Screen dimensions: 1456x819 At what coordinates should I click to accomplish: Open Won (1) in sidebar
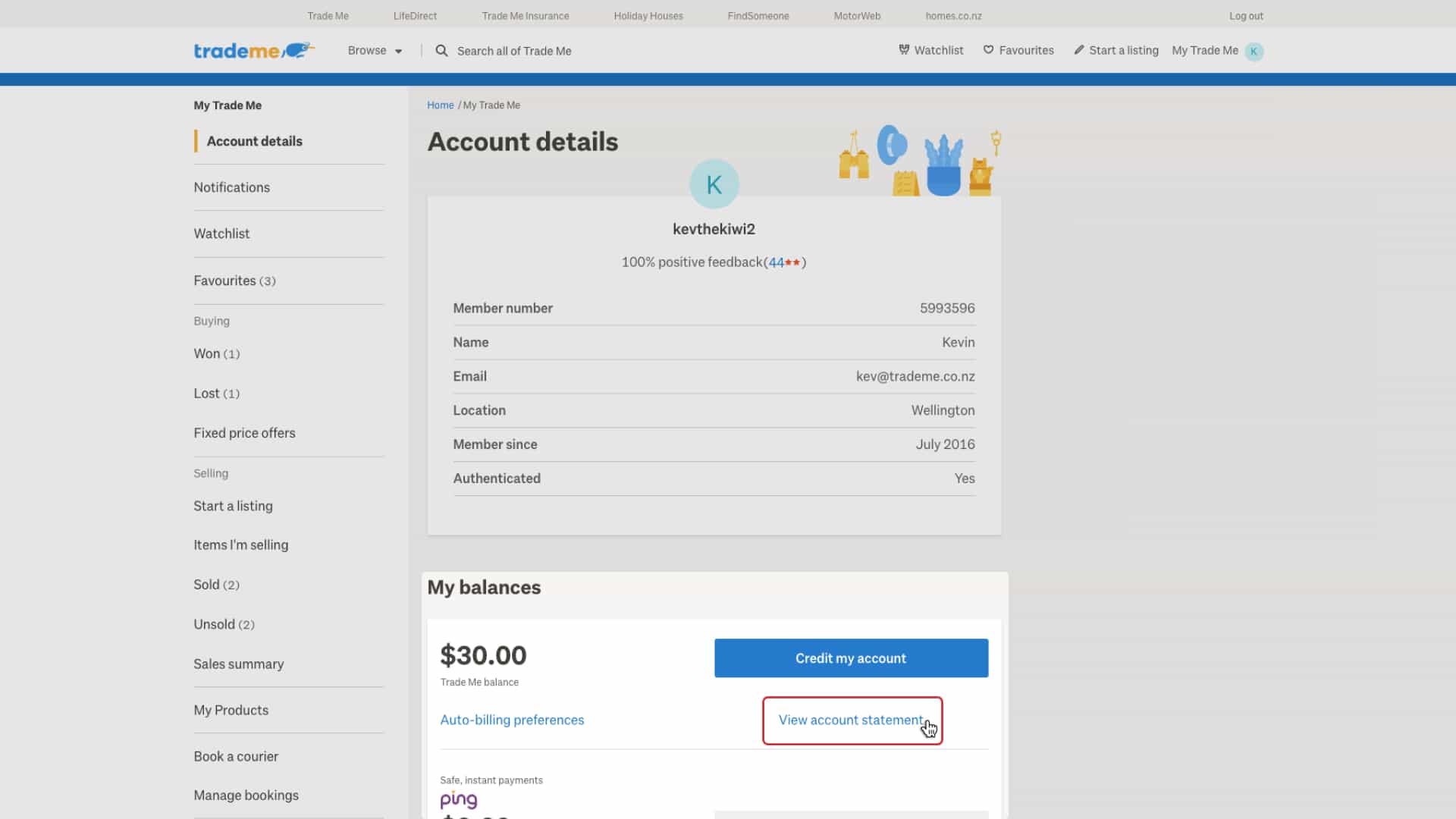coord(216,354)
